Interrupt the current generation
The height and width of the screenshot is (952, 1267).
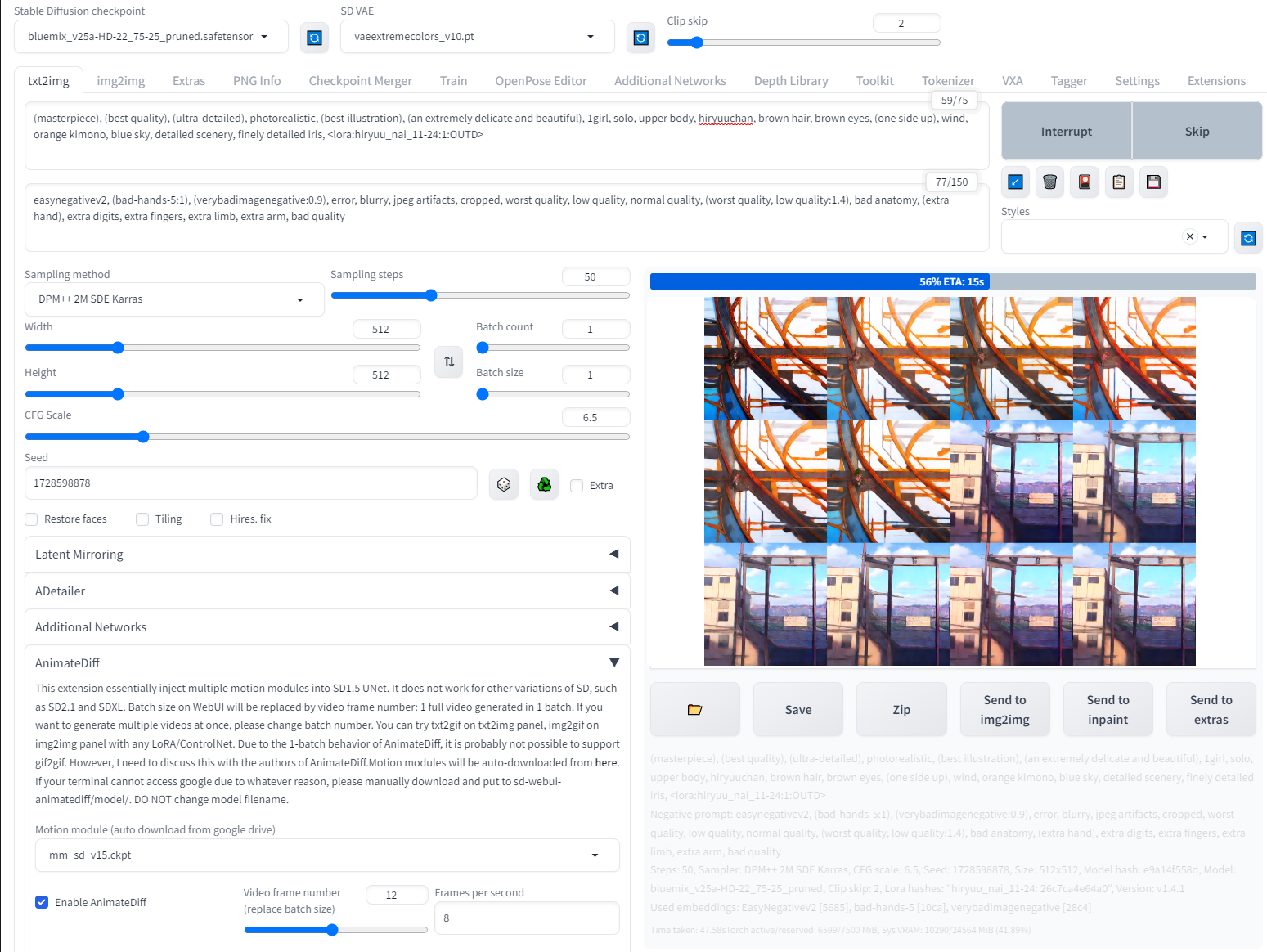coord(1065,131)
